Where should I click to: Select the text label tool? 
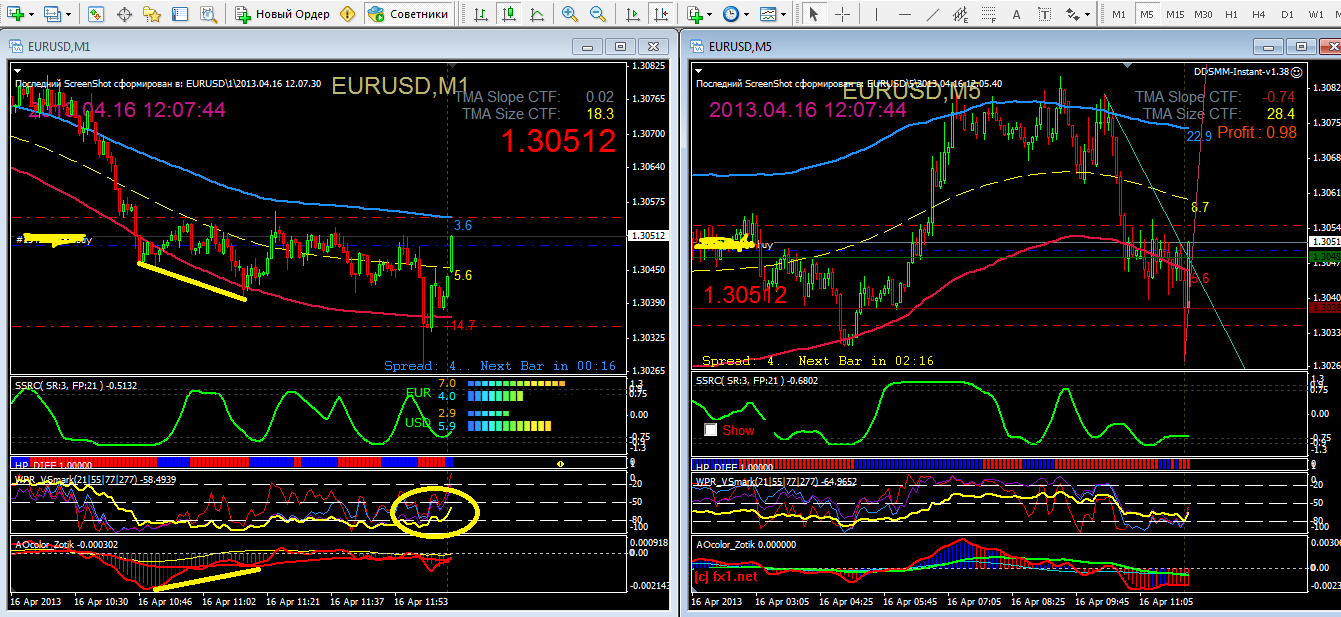pos(1046,14)
